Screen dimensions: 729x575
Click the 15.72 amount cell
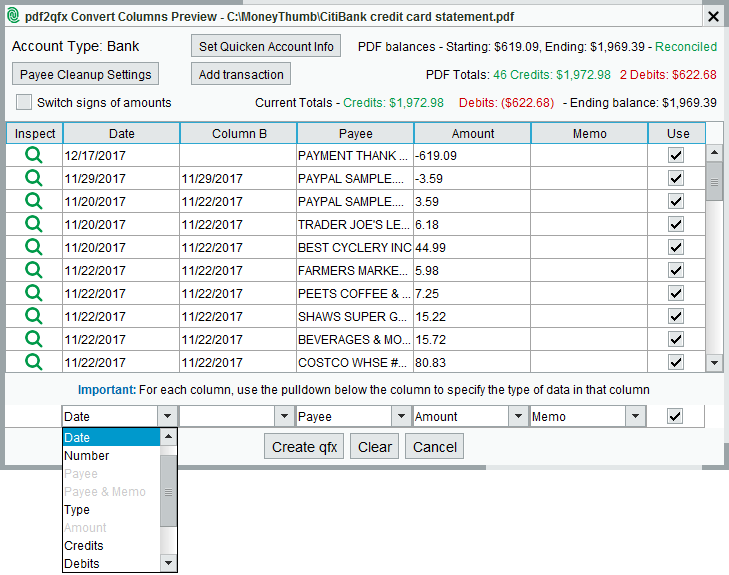pos(472,339)
